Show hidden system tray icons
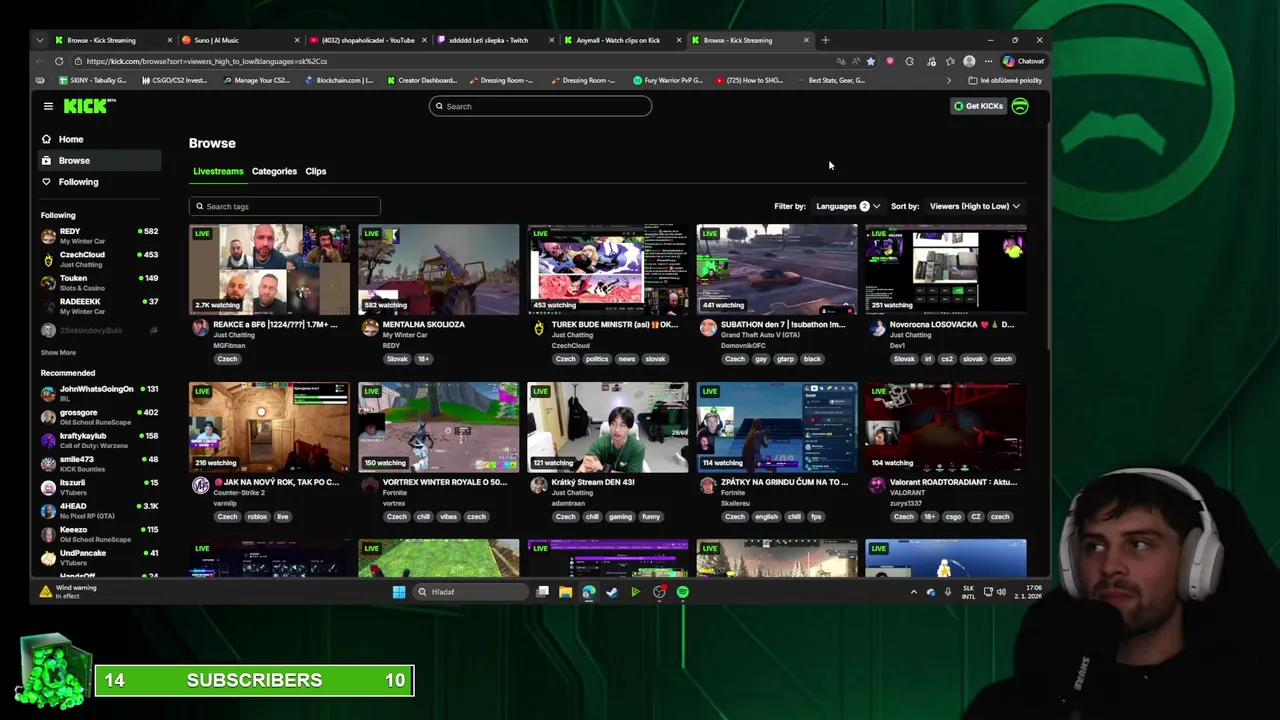This screenshot has width=1280, height=720. coord(913,592)
